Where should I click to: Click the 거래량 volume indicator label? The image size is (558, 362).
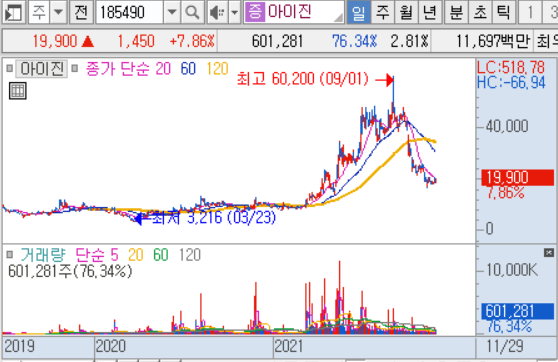(43, 255)
